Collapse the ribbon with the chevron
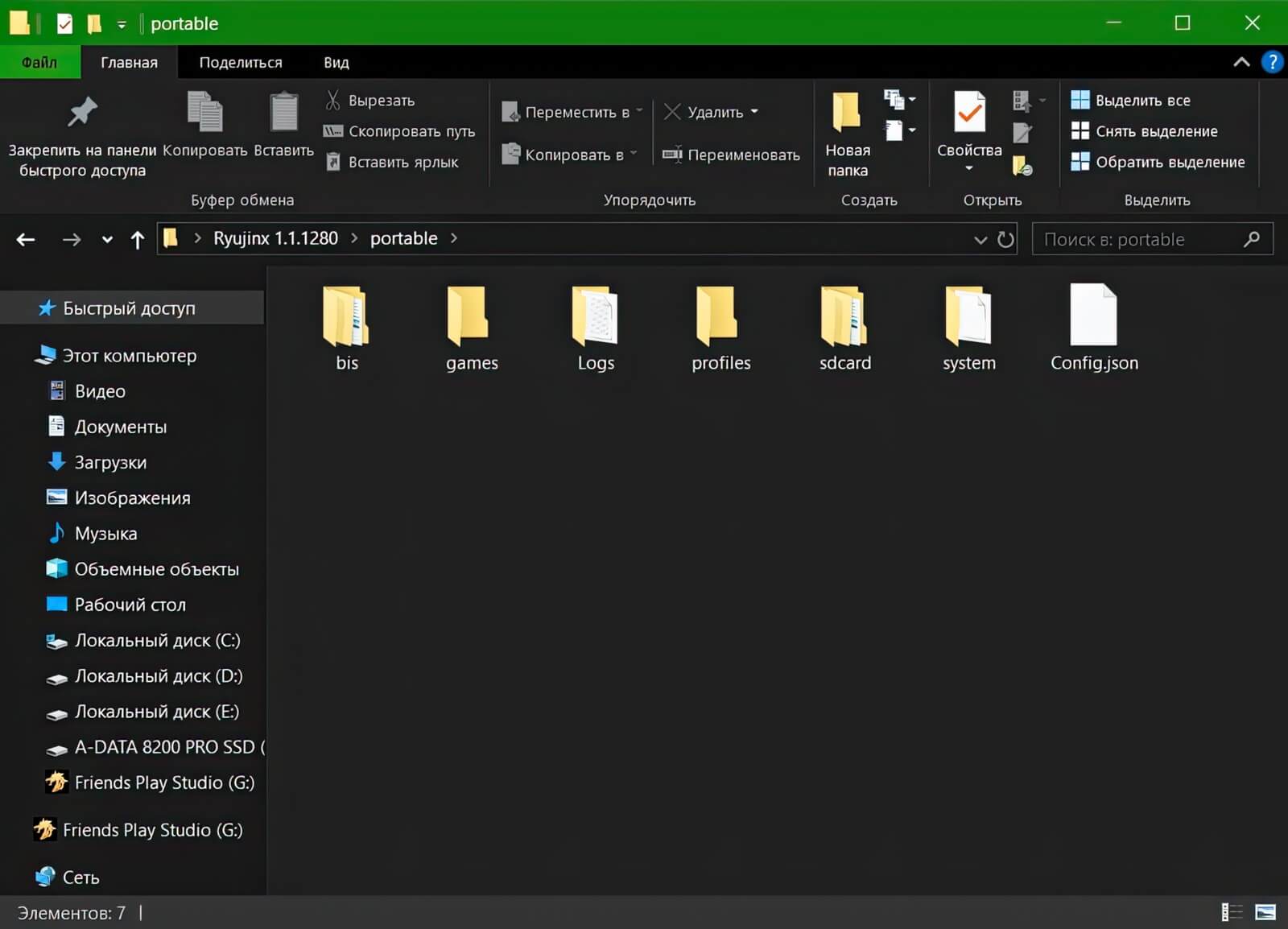Viewport: 1288px width, 929px height. click(x=1241, y=62)
